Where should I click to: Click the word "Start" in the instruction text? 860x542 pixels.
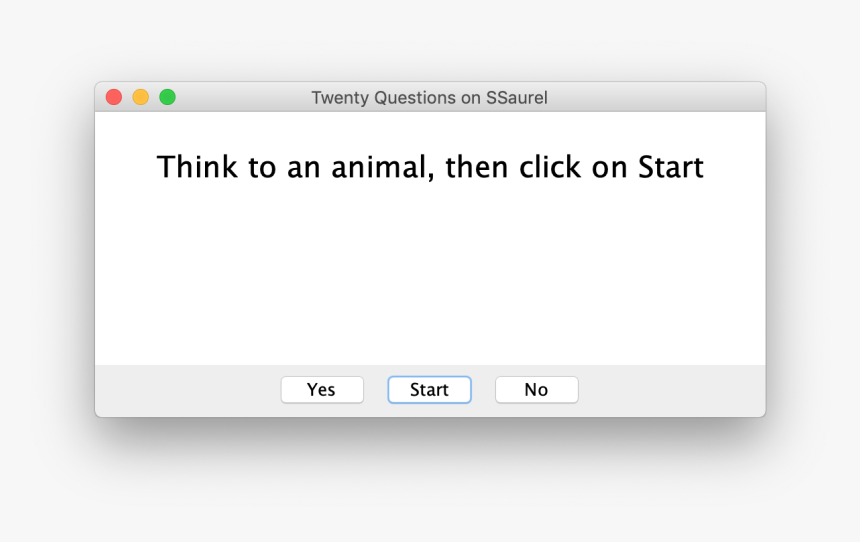point(671,167)
